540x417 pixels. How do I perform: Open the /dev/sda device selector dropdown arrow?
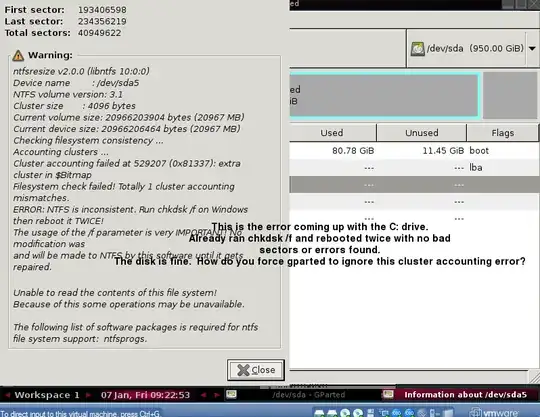[x=532, y=49]
